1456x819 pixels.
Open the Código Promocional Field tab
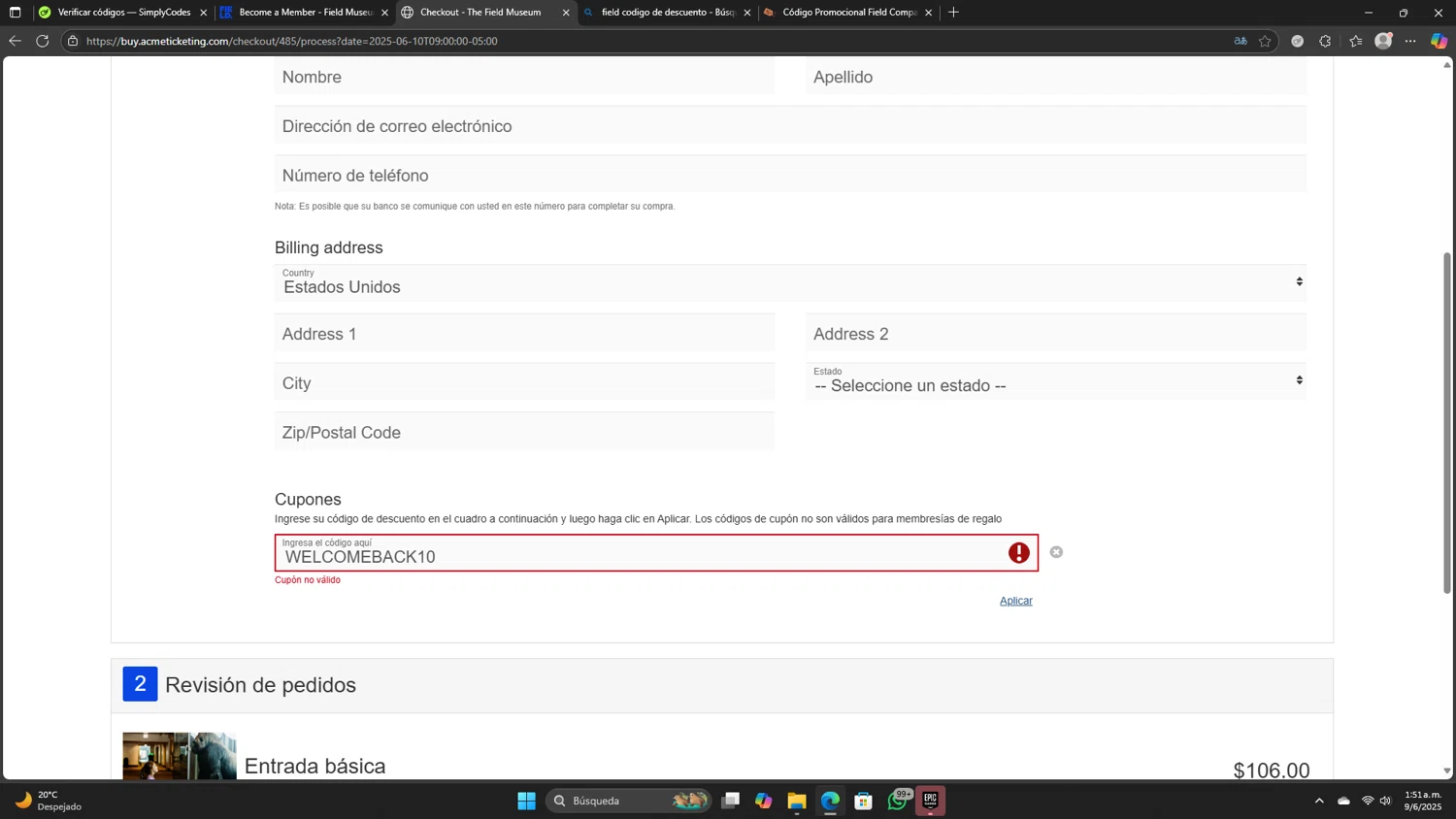click(x=848, y=13)
